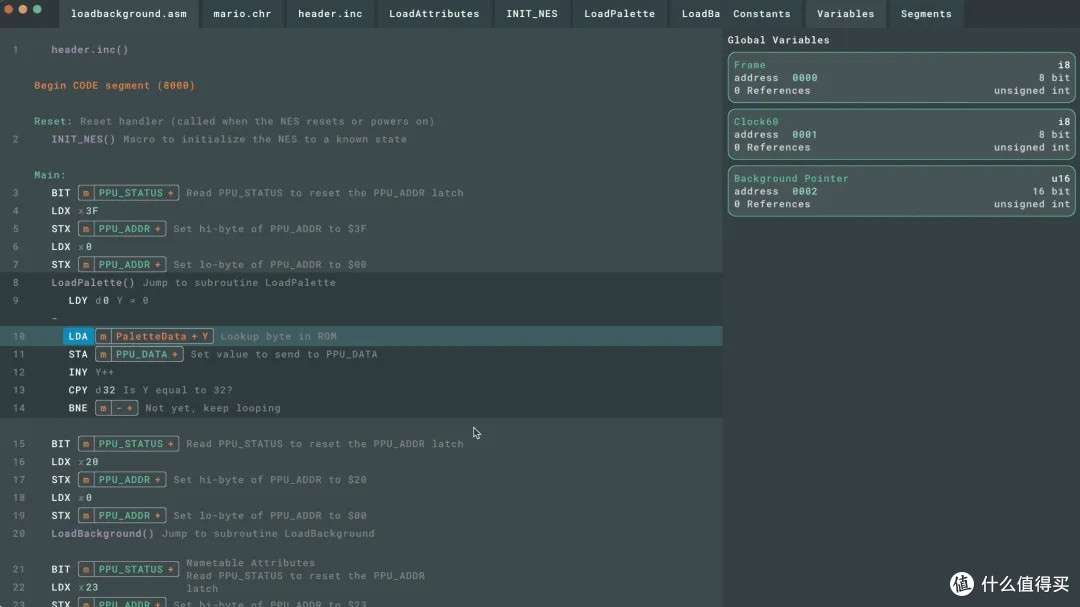Click the Main: label
The image size is (1080, 607).
[x=50, y=175]
